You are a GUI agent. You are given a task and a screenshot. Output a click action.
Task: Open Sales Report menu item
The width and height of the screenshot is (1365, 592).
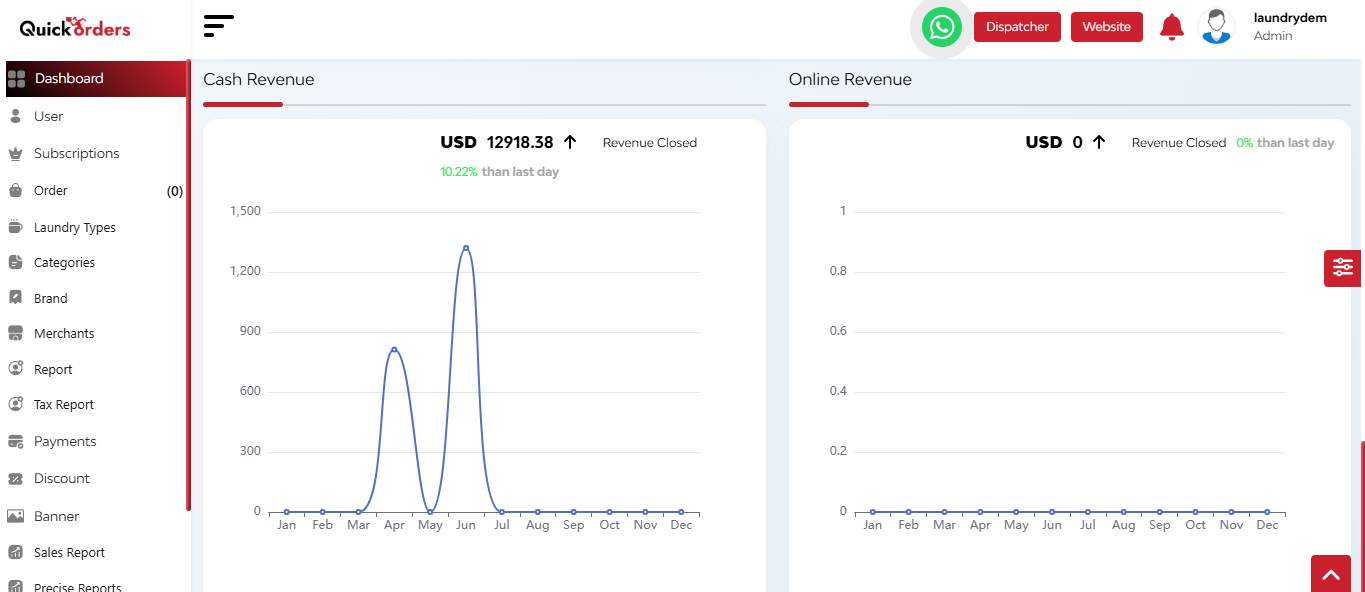pos(69,552)
